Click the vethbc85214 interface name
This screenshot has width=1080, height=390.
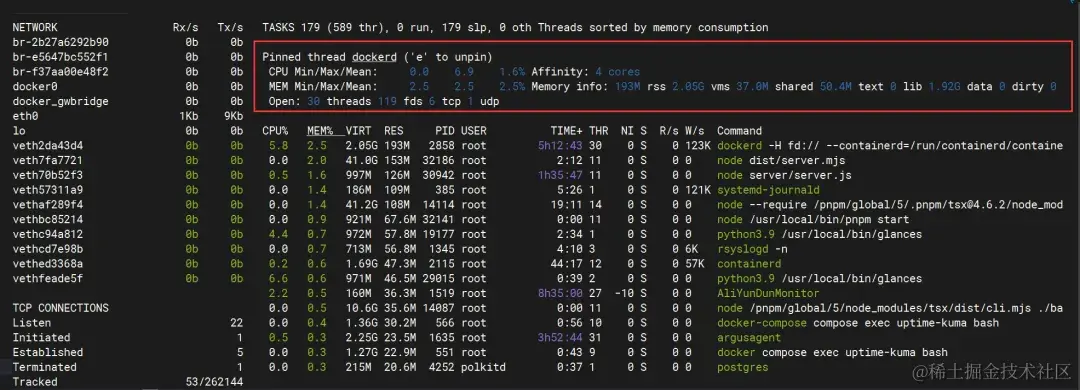(x=48, y=220)
